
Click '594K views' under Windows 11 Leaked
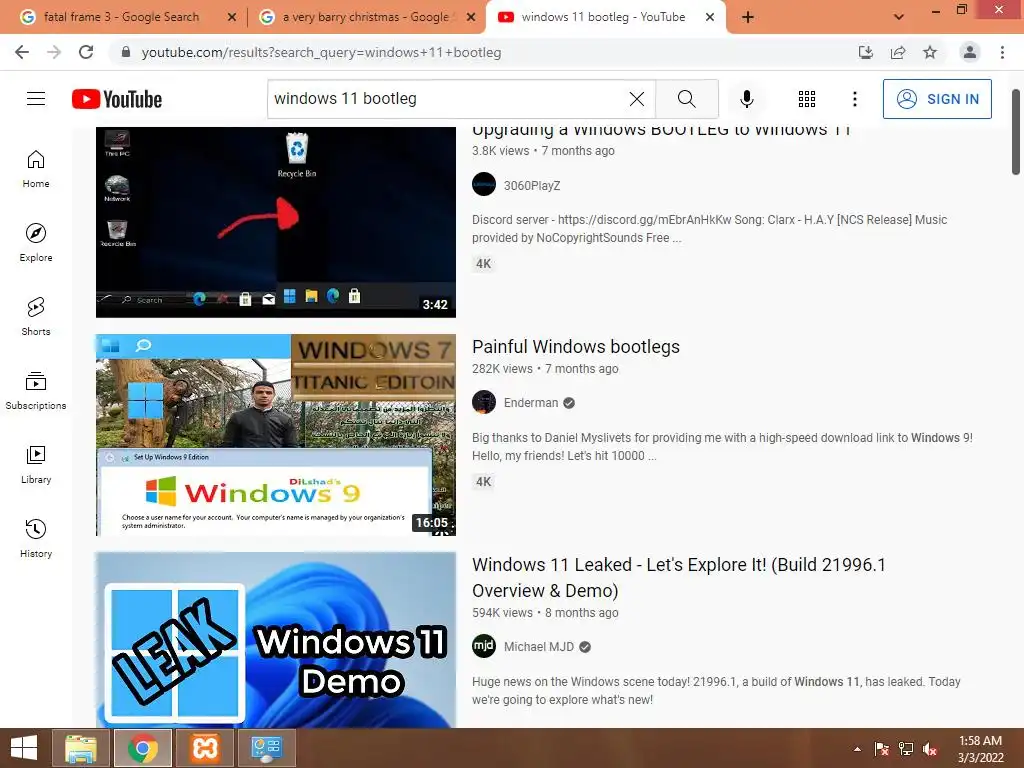[x=502, y=613]
